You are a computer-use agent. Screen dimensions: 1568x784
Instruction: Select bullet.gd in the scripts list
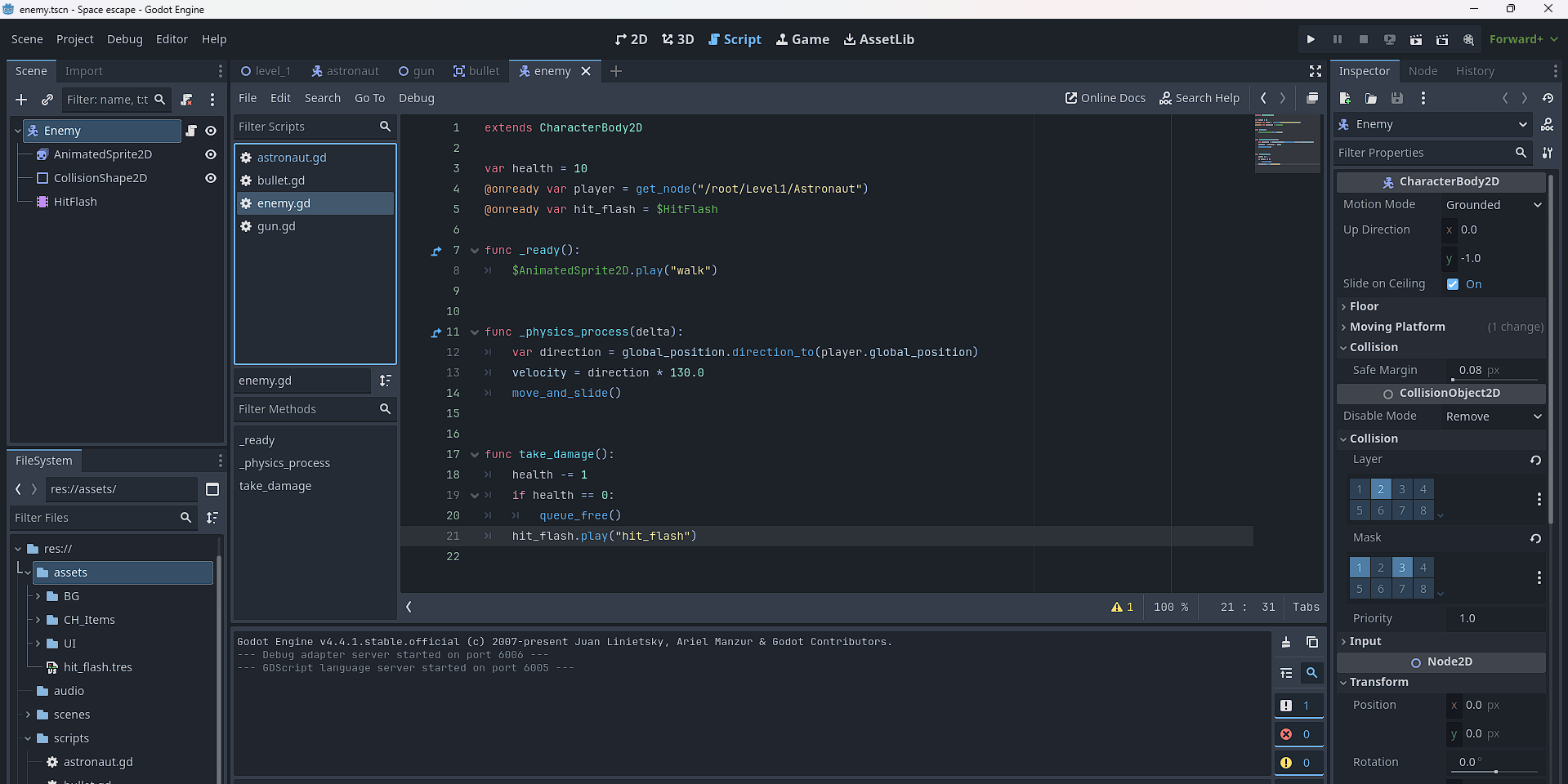pyautogui.click(x=280, y=180)
